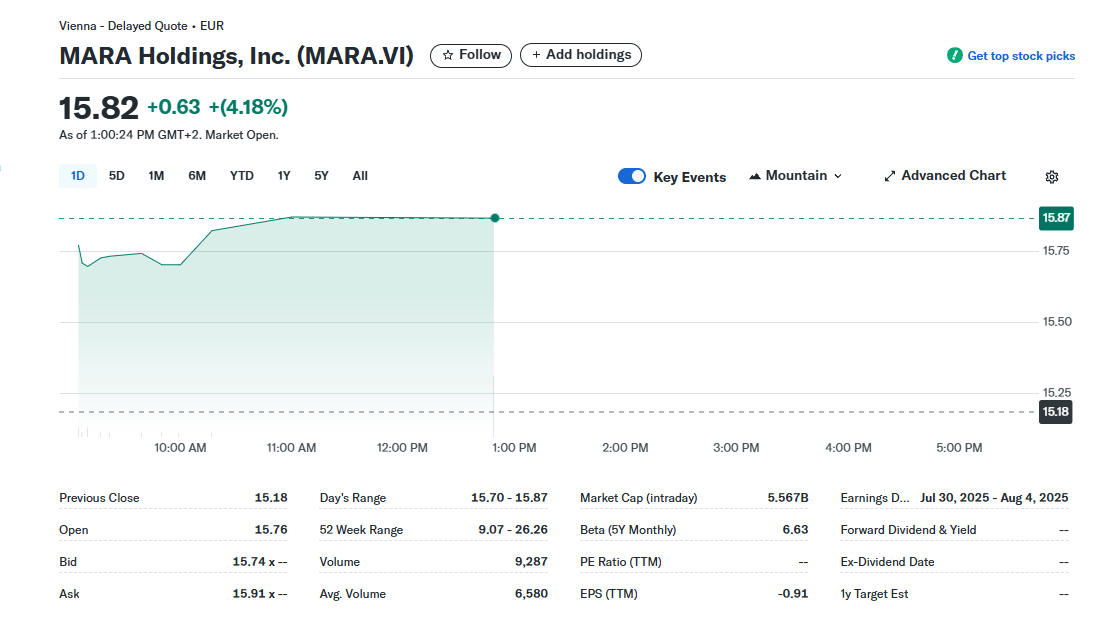Click the Volume value 9,287
This screenshot has height=620, width=1099.
click(531, 562)
